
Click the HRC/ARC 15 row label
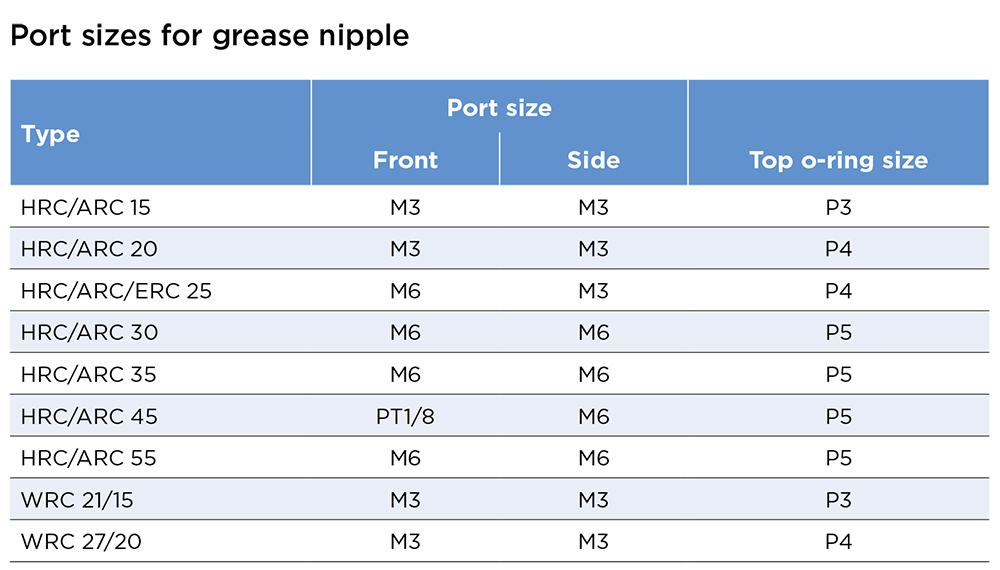(x=86, y=208)
